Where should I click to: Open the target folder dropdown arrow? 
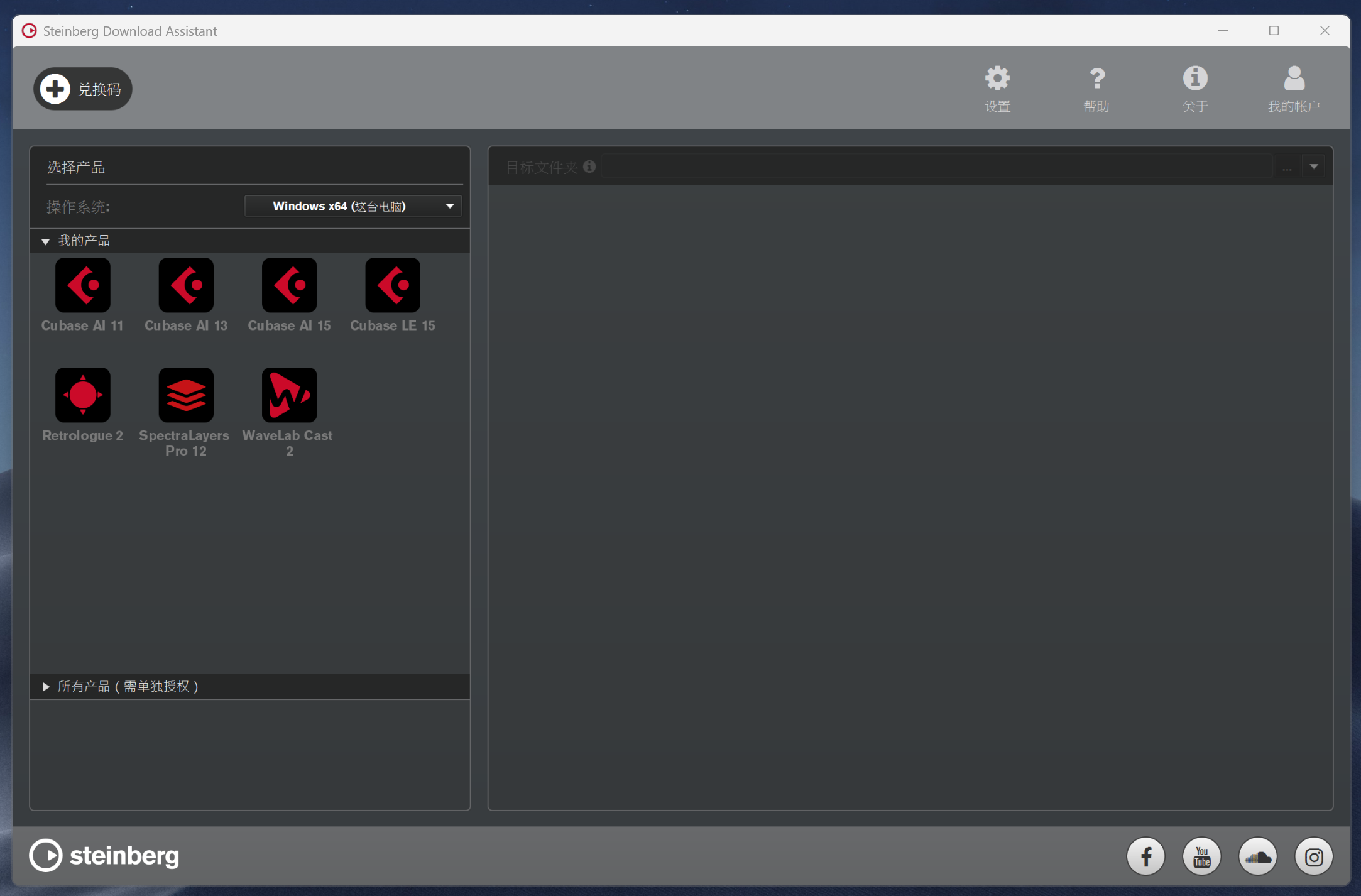(x=1314, y=167)
